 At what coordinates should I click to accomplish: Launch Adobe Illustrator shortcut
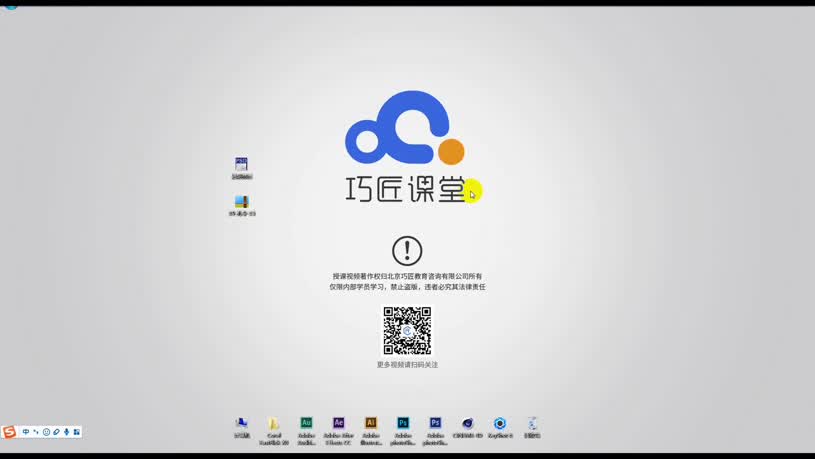click(371, 430)
